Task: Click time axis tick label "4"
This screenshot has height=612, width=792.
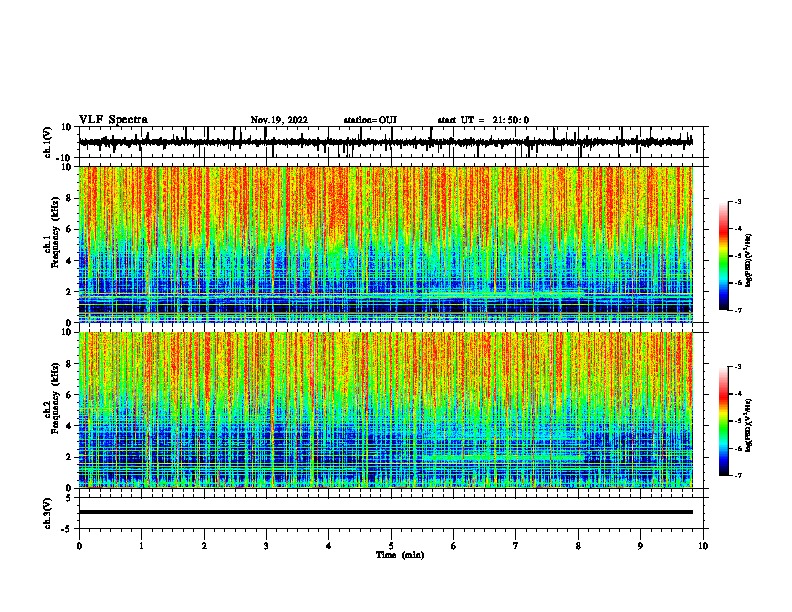Action: coord(329,546)
